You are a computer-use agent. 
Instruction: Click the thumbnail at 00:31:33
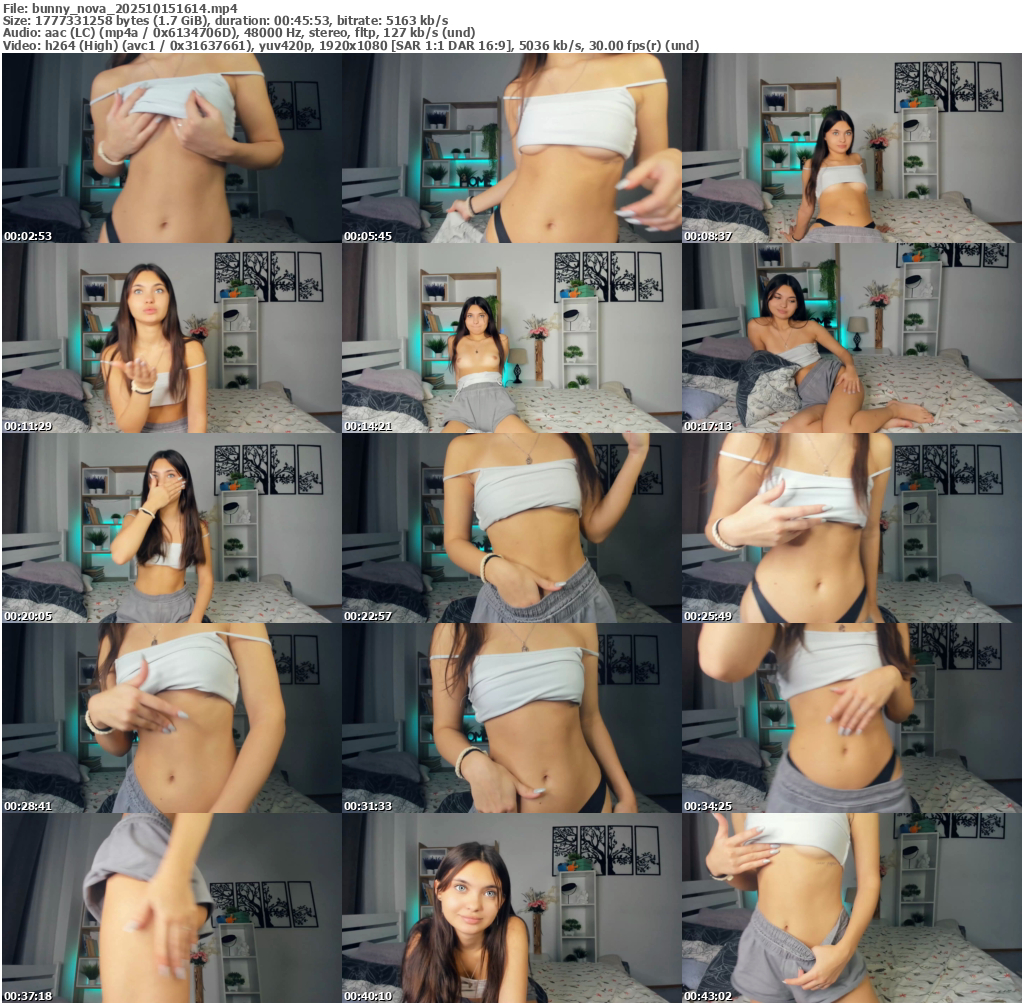[x=511, y=718]
